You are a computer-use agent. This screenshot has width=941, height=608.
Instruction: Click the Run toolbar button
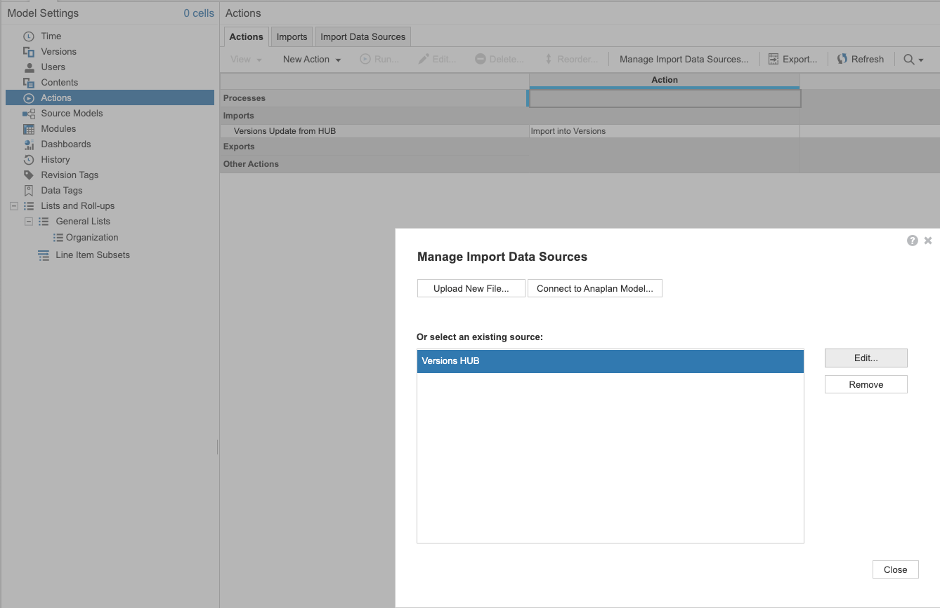(x=379, y=59)
